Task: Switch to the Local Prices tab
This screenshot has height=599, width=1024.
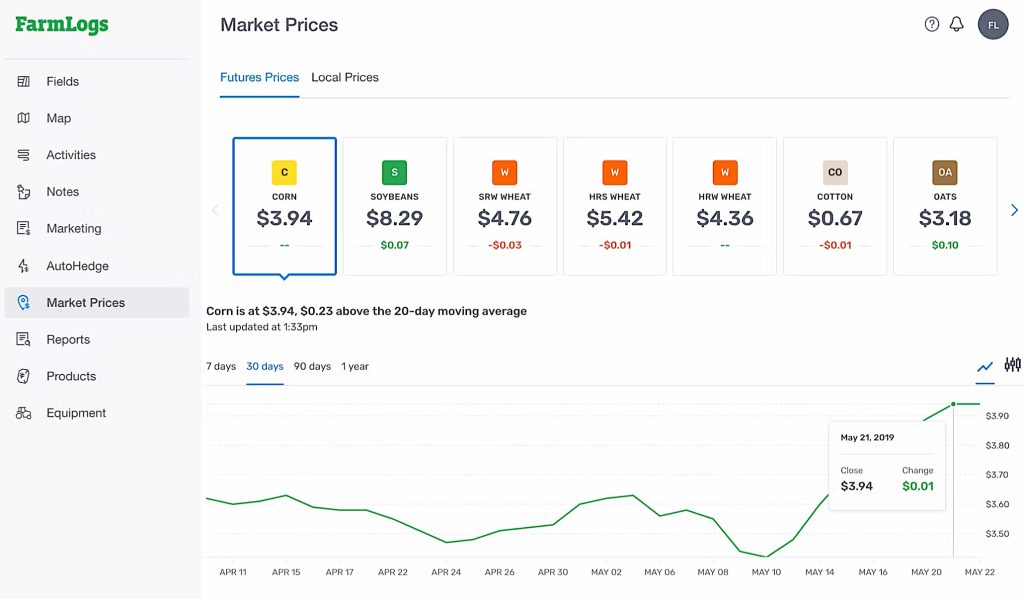Action: click(x=344, y=76)
